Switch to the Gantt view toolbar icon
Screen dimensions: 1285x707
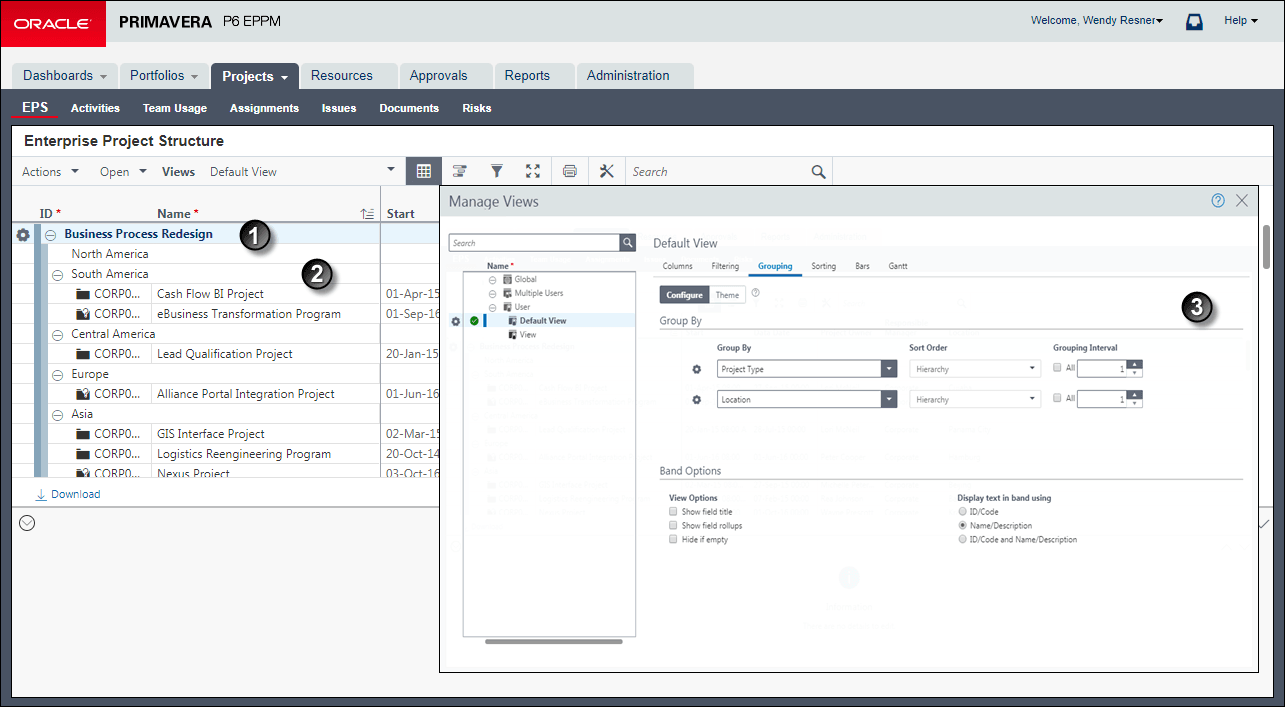[x=460, y=171]
